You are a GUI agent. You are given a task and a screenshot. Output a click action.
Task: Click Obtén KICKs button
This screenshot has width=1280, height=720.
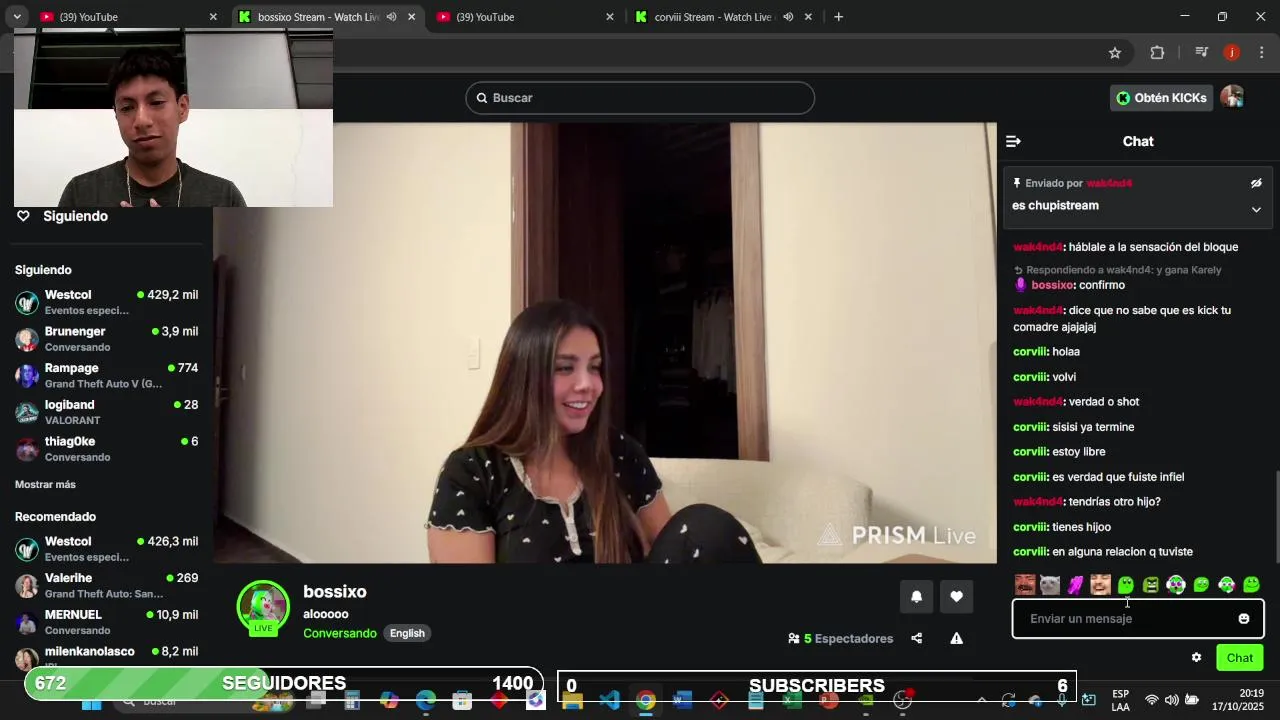(x=1161, y=98)
